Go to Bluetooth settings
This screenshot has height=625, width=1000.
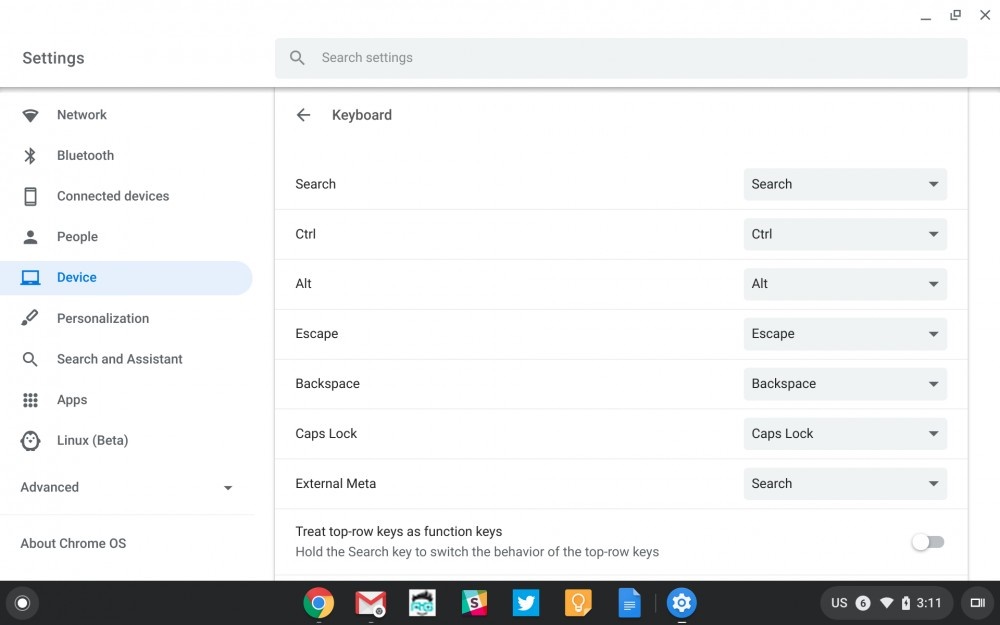click(x=85, y=156)
